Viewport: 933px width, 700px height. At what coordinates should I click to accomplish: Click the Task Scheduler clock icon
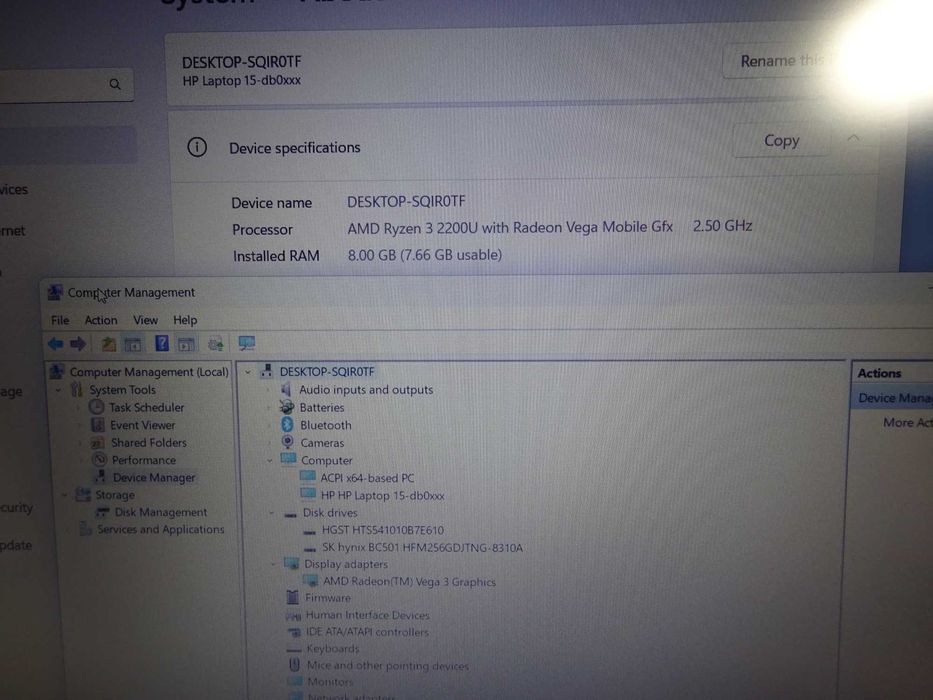click(96, 407)
